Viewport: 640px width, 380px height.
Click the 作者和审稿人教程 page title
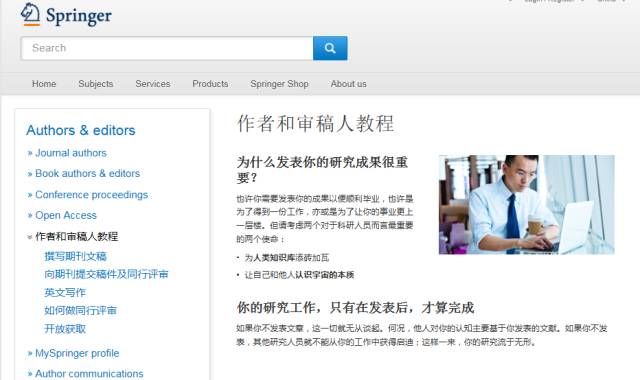pos(316,123)
